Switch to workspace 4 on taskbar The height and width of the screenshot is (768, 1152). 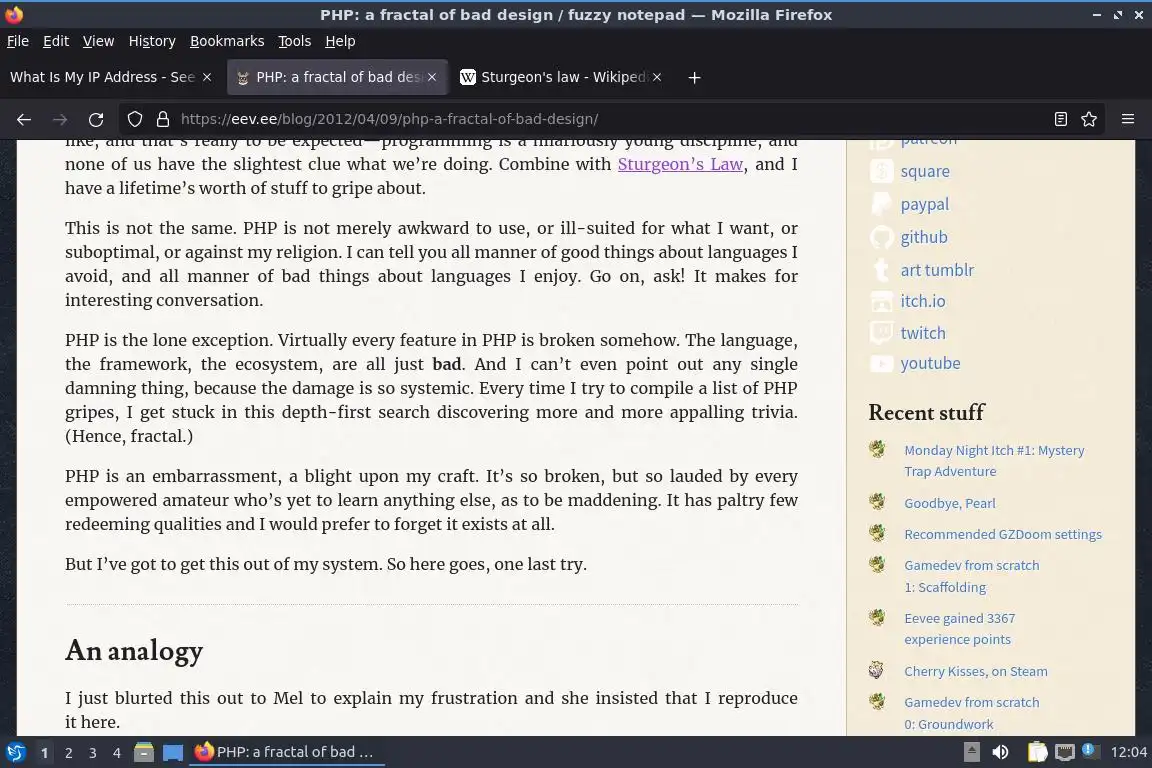[117, 753]
